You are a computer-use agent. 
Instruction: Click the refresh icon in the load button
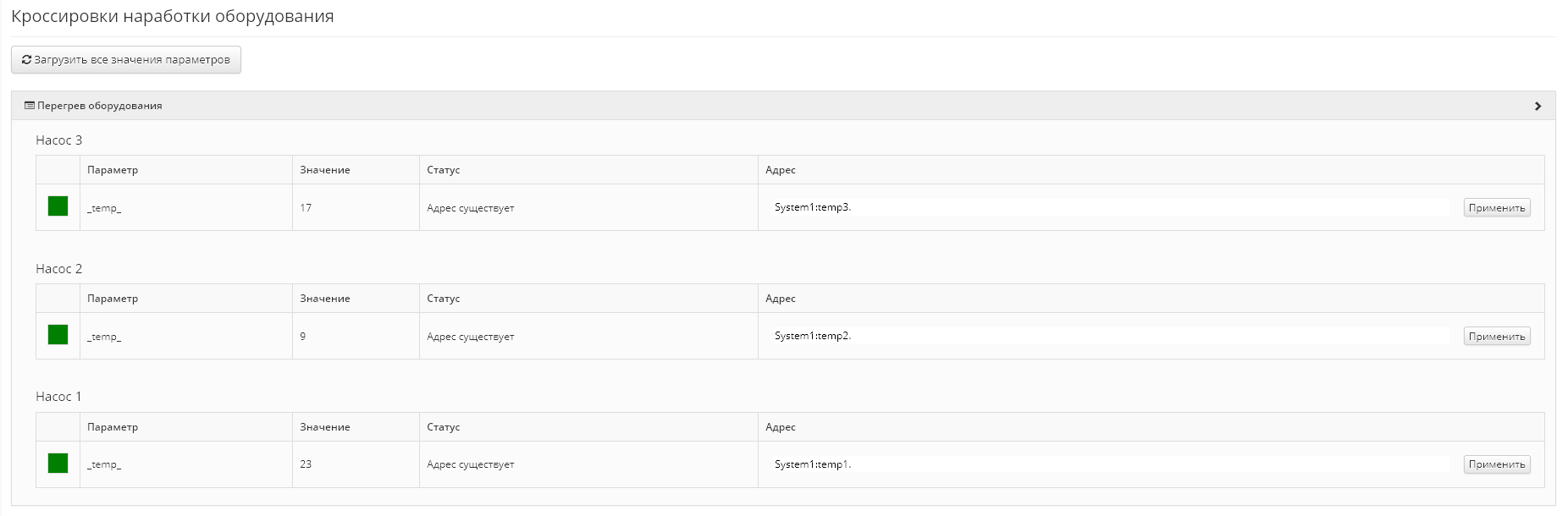(26, 60)
